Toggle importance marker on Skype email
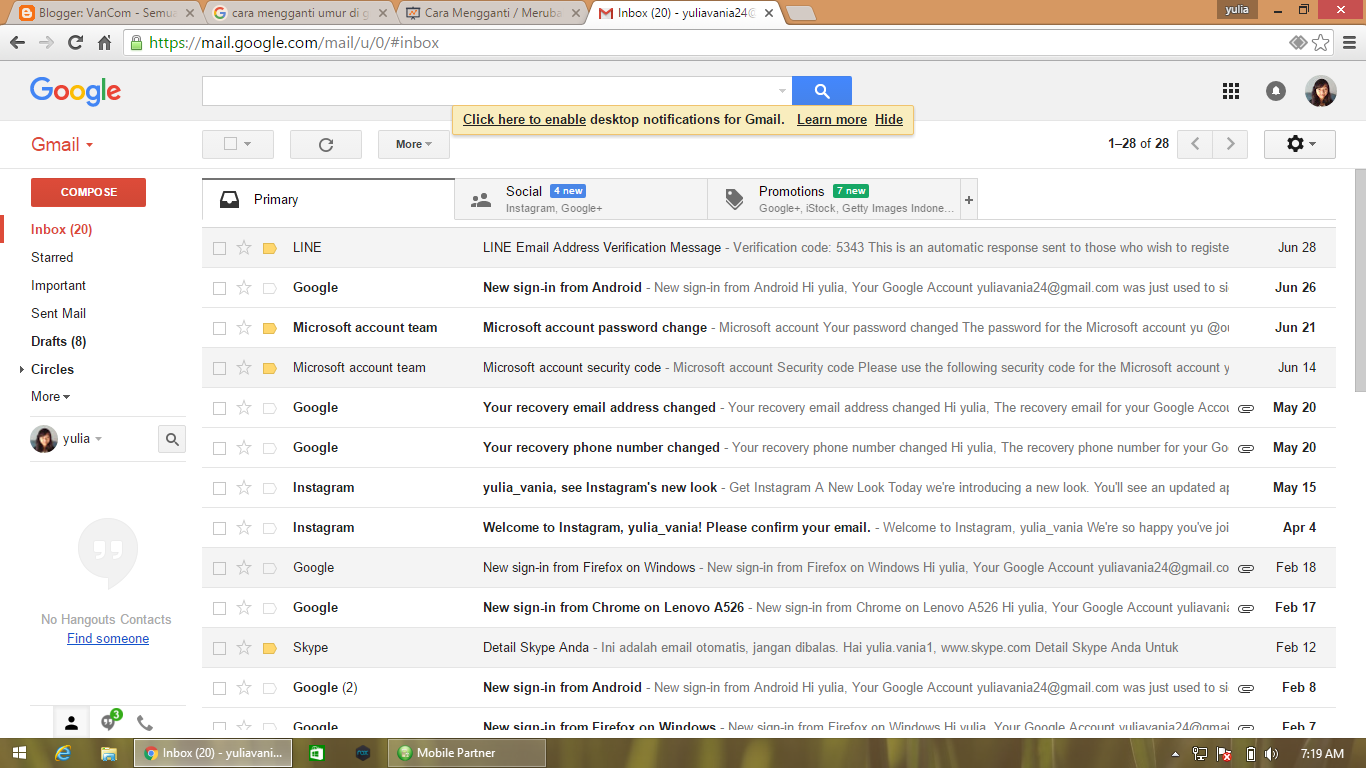 click(269, 648)
